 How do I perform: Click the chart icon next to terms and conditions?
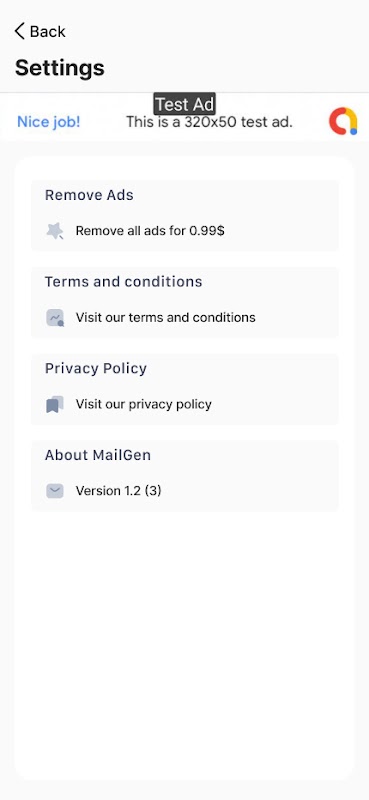click(x=55, y=318)
